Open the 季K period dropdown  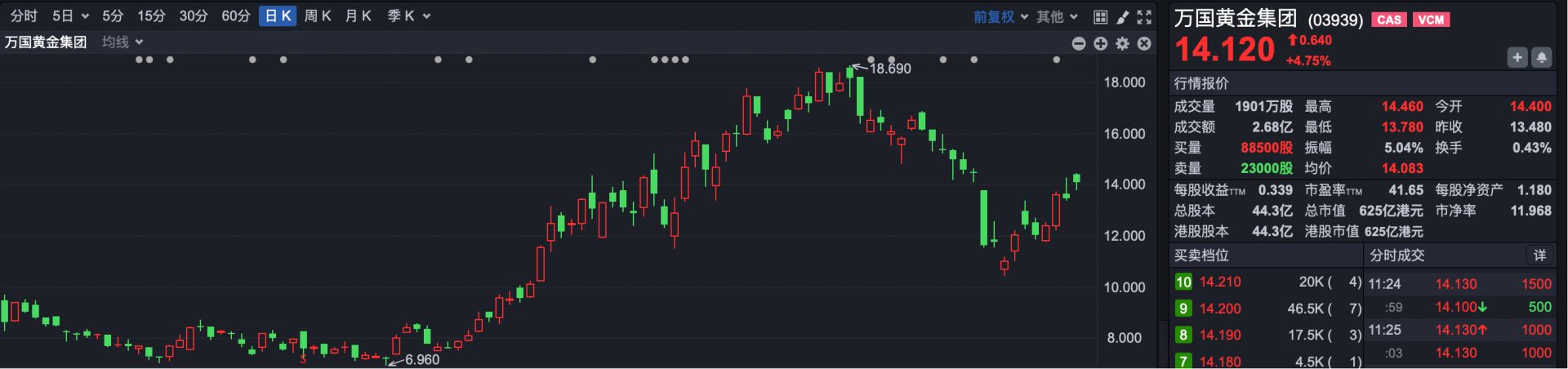[408, 16]
